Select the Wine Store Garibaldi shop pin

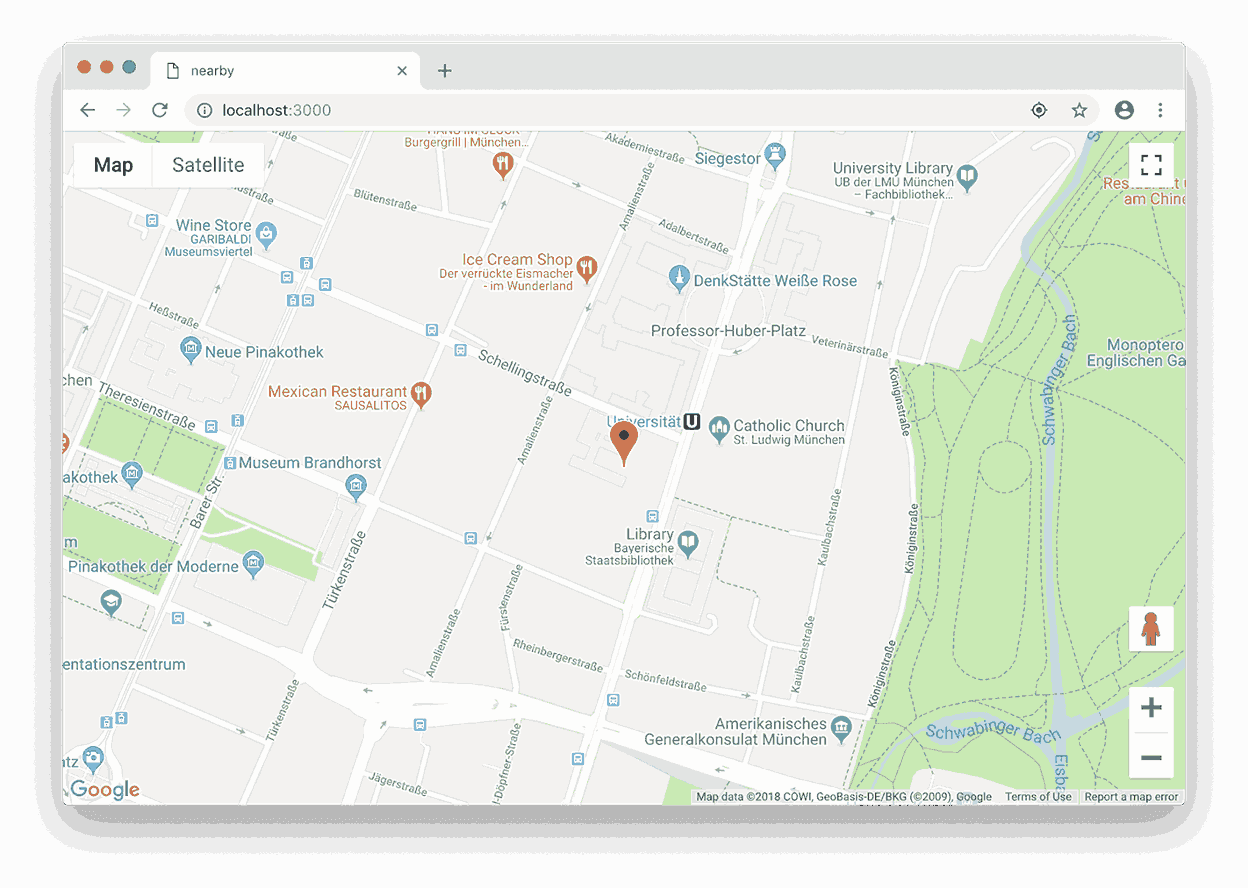[266, 234]
